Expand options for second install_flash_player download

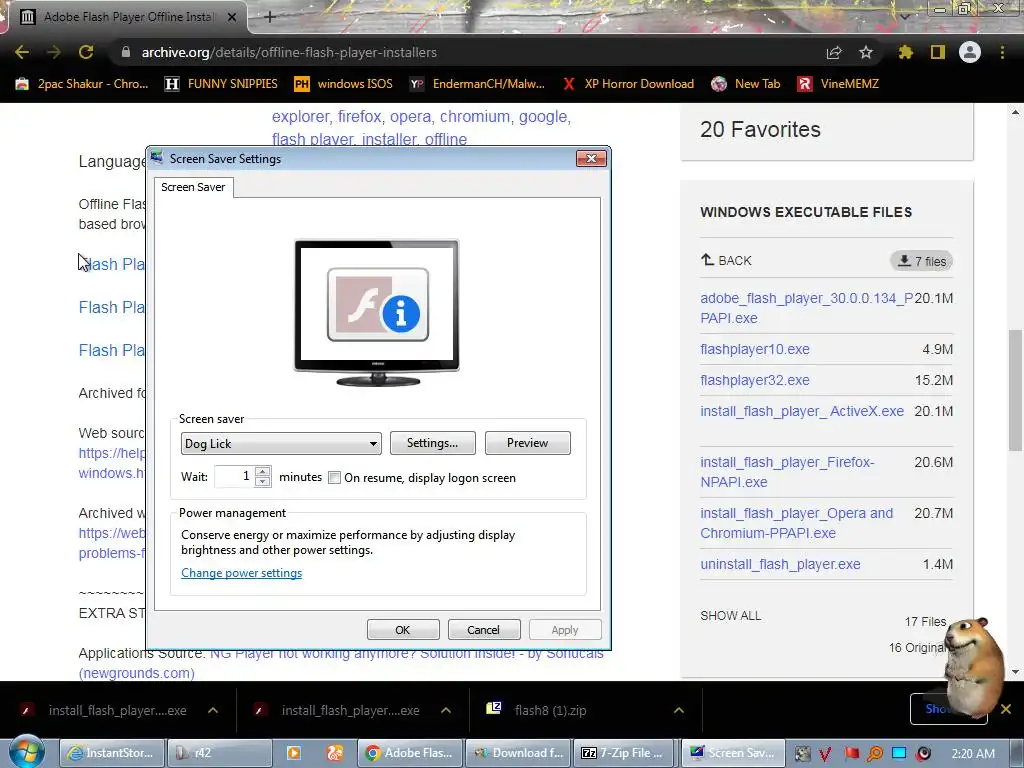tap(446, 710)
